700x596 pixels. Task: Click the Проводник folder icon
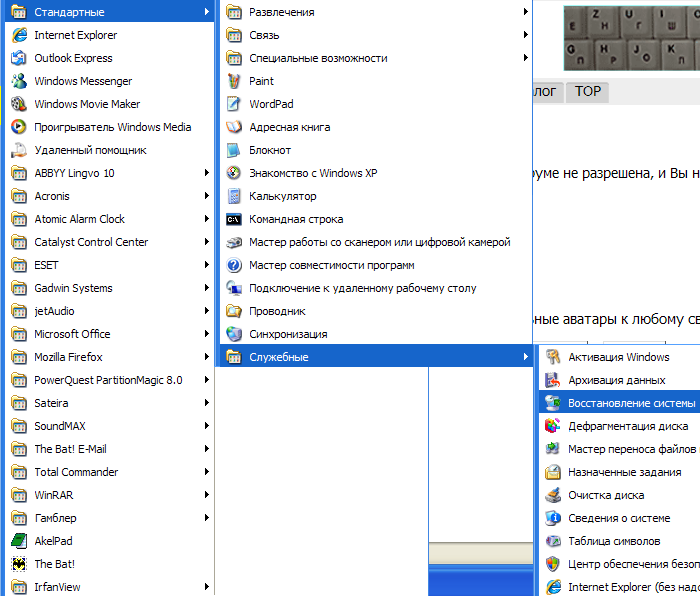234,311
